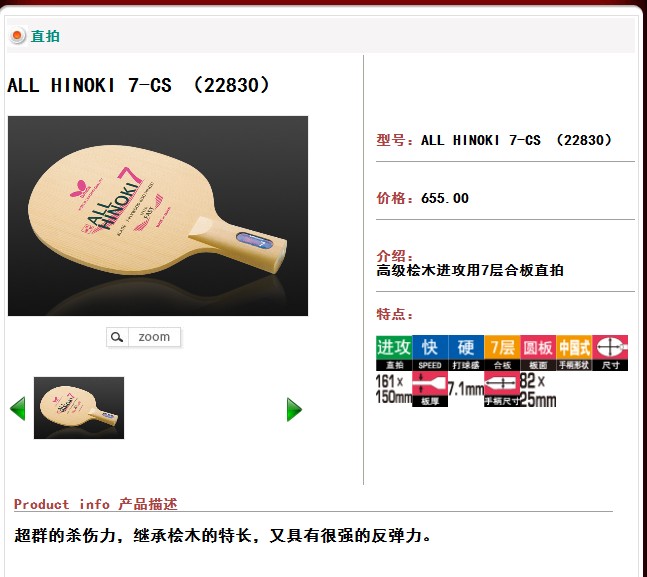Click the green 进攻 feature badge
Screen dimensions: 647x577
[394, 353]
